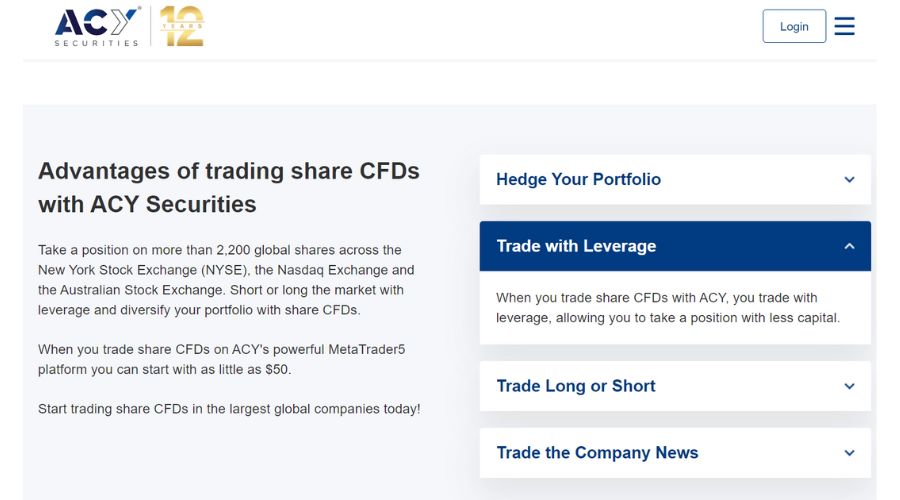
Task: Expand Hedge Your Portfolio using its chevron
Action: point(849,180)
